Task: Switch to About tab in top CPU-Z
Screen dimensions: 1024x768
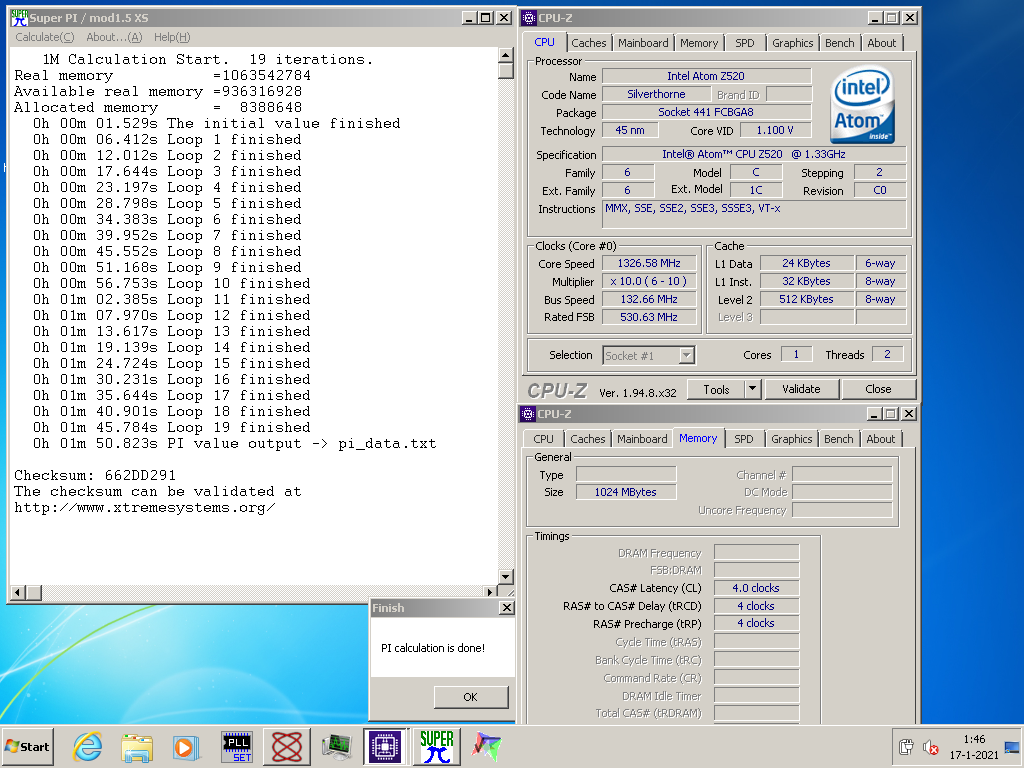Action: pos(882,43)
